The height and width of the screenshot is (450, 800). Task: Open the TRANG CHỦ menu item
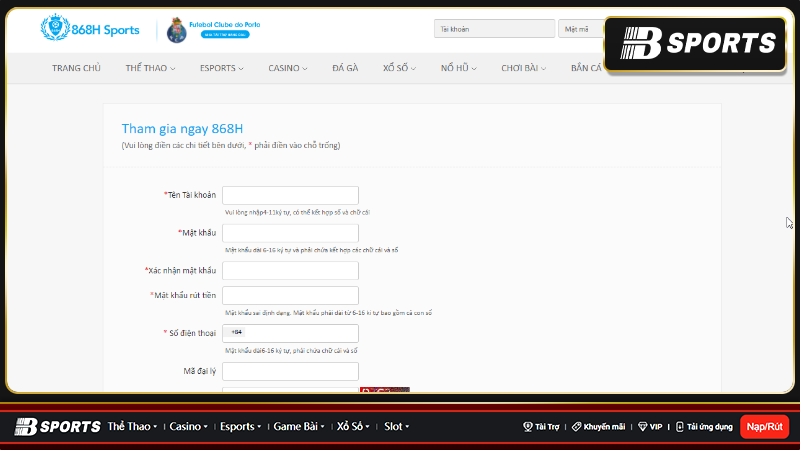(x=76, y=68)
